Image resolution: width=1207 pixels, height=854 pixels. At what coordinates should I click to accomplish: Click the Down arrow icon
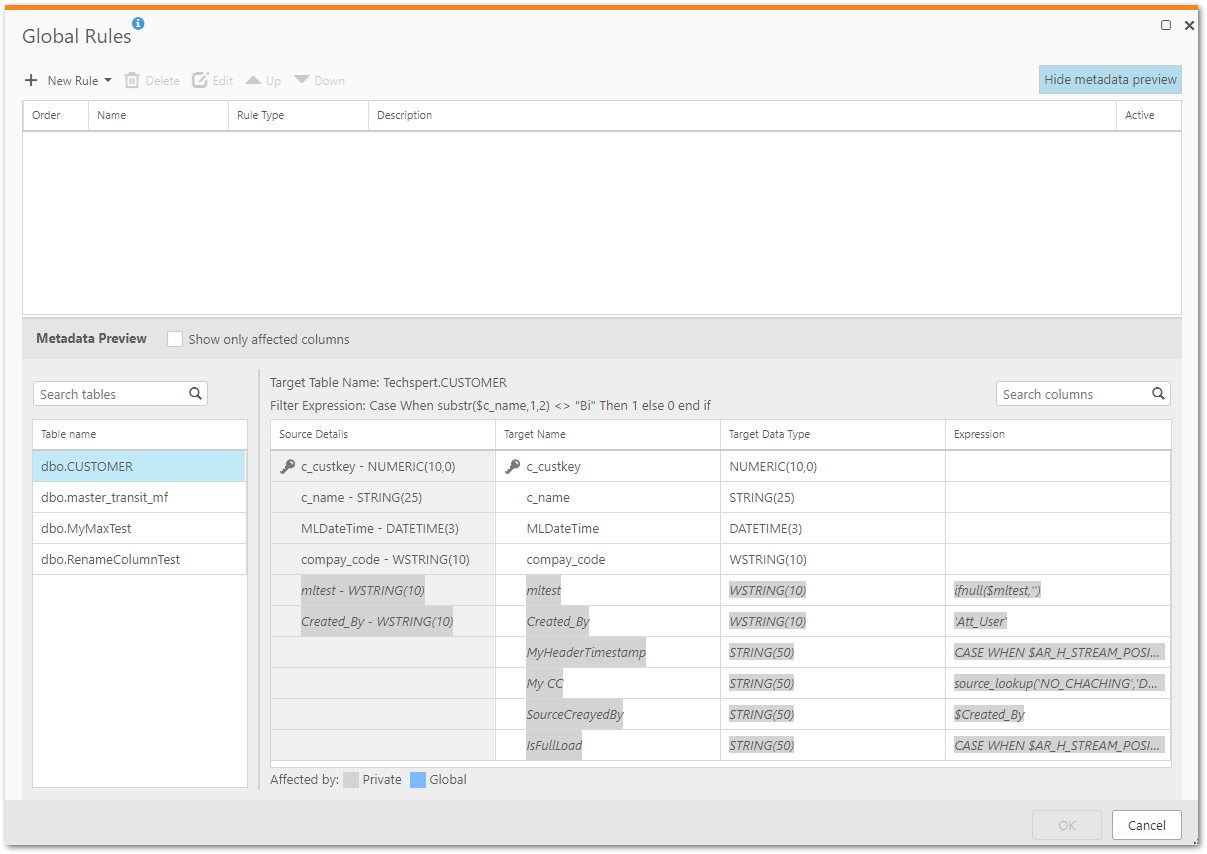(302, 80)
